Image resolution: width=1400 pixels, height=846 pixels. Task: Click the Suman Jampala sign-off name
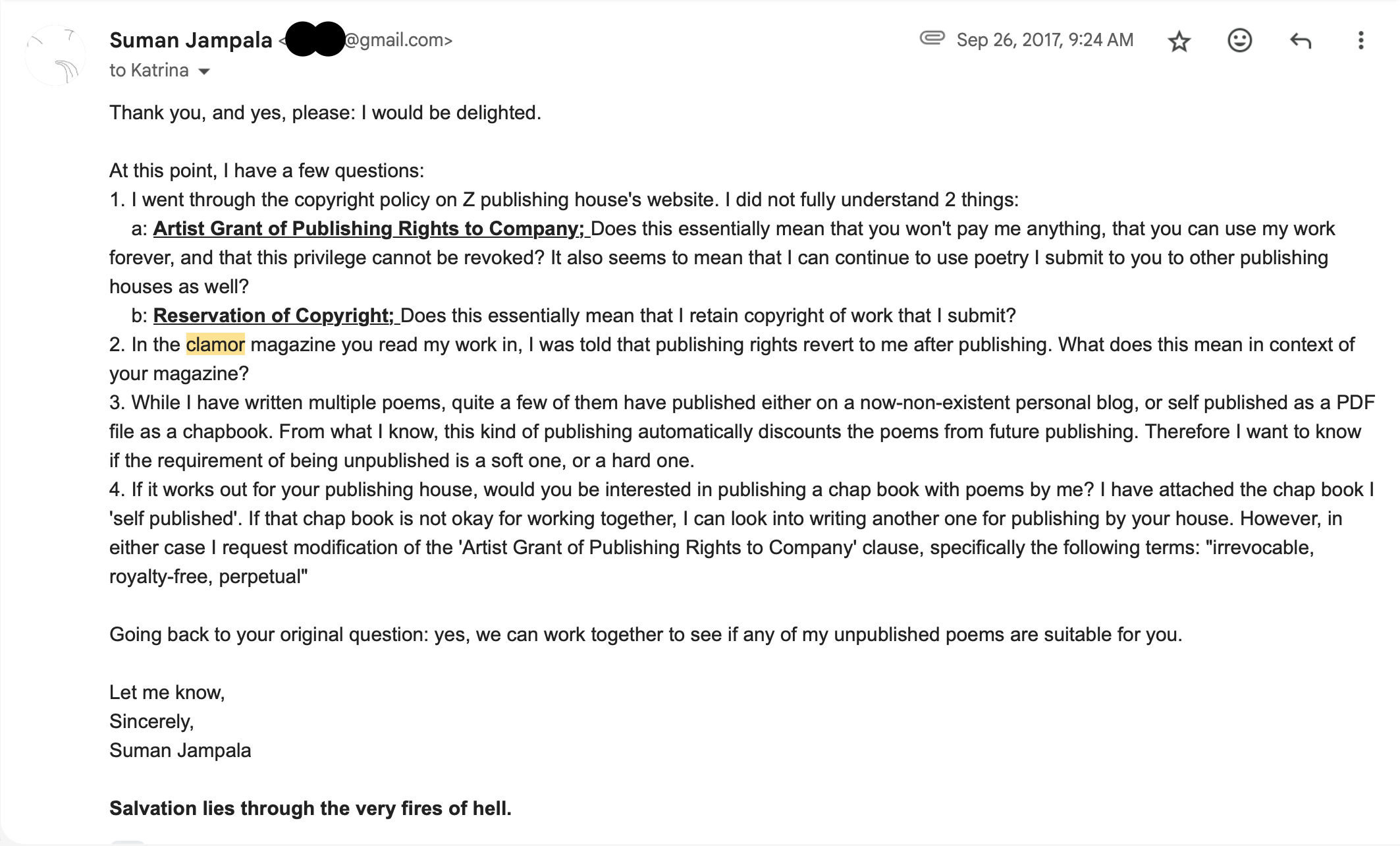pyautogui.click(x=180, y=750)
